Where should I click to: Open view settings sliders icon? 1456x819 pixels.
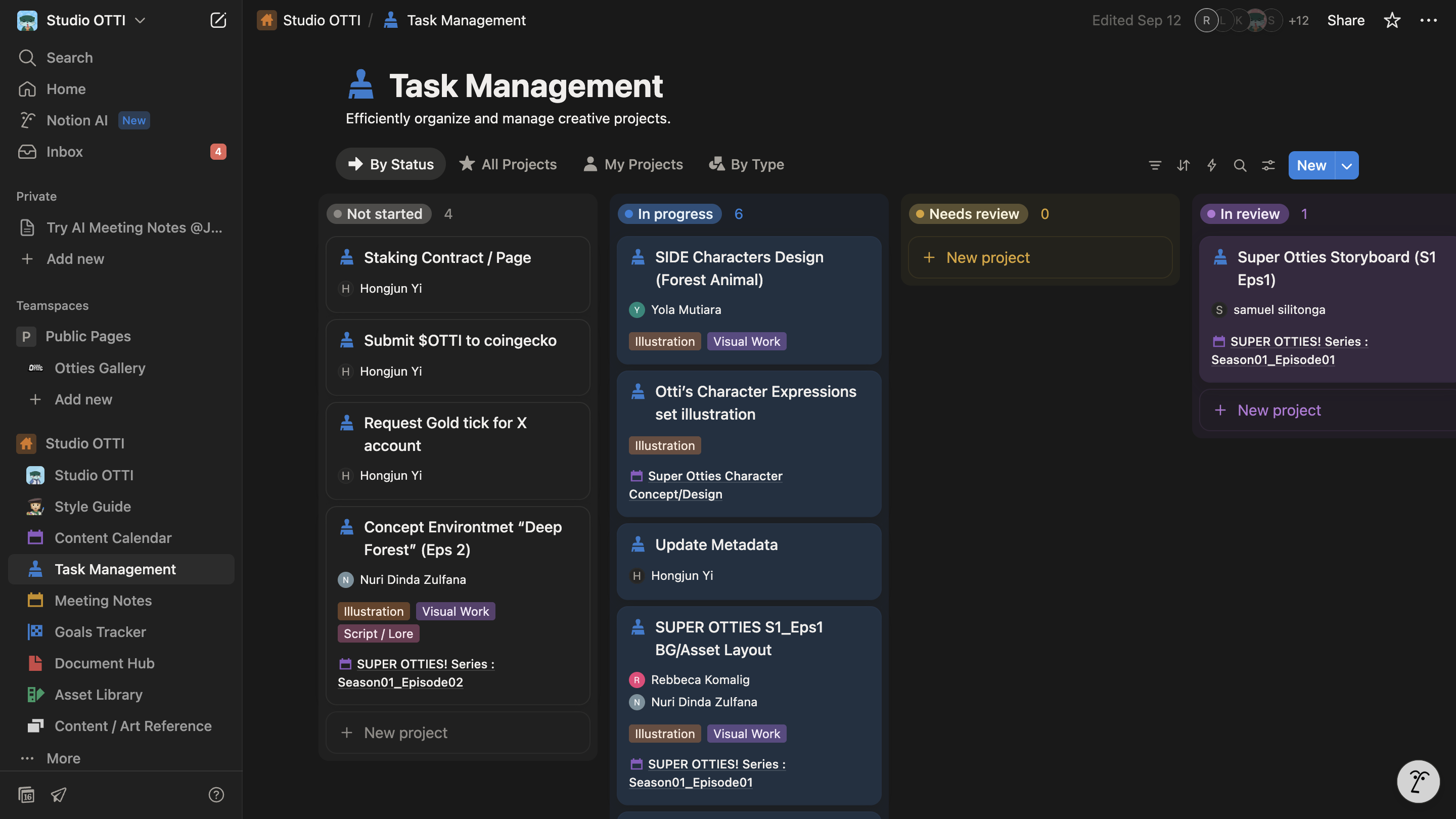tap(1268, 165)
